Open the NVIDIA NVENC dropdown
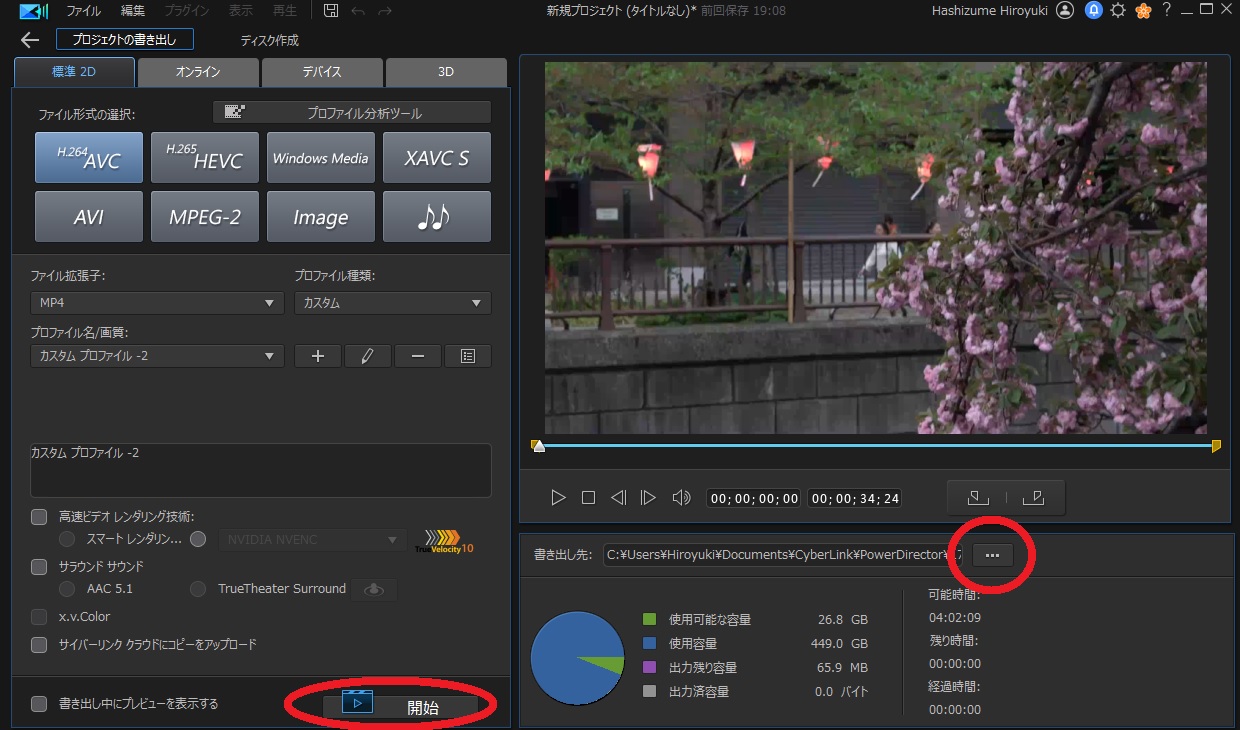 [313, 540]
